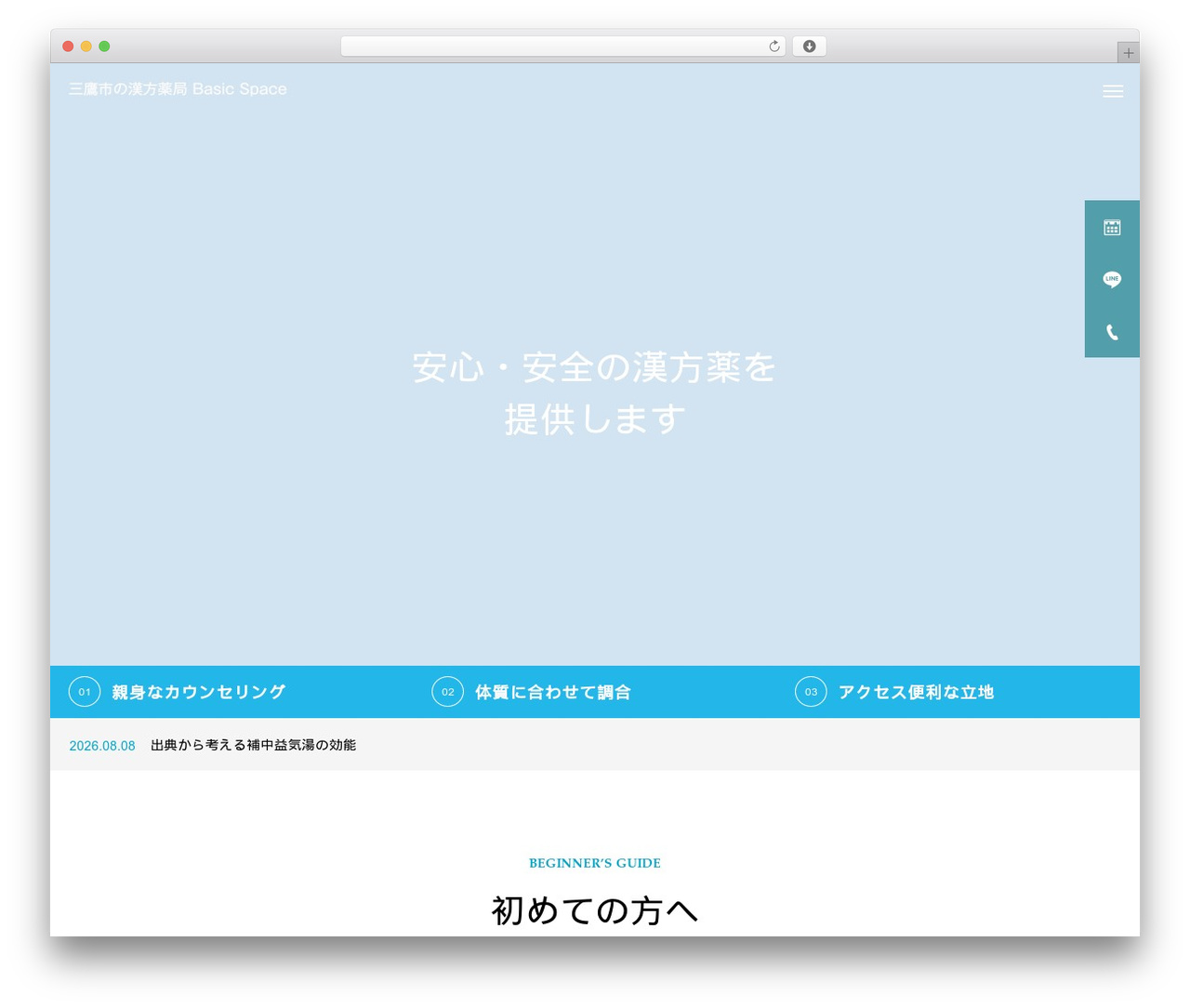Click the news date 2026.08.08
The height and width of the screenshot is (1008, 1190).
point(102,746)
